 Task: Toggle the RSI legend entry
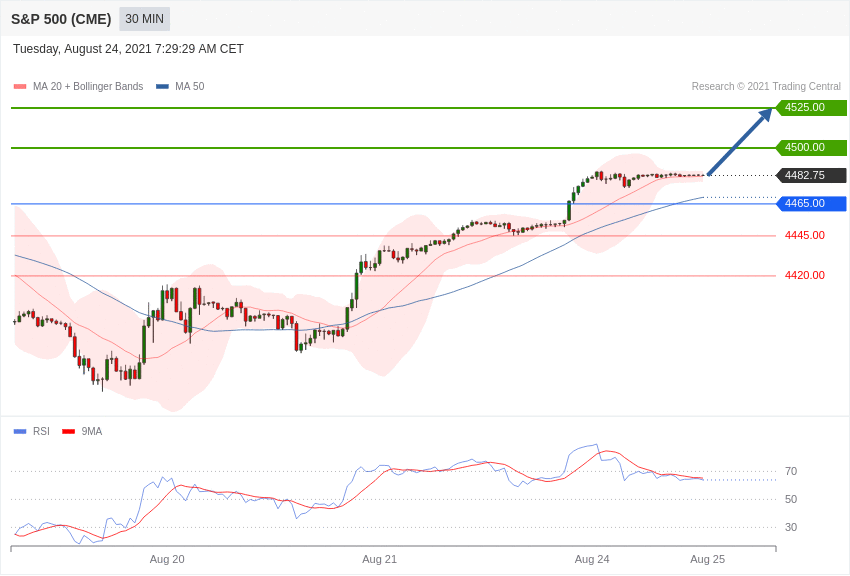coord(41,432)
